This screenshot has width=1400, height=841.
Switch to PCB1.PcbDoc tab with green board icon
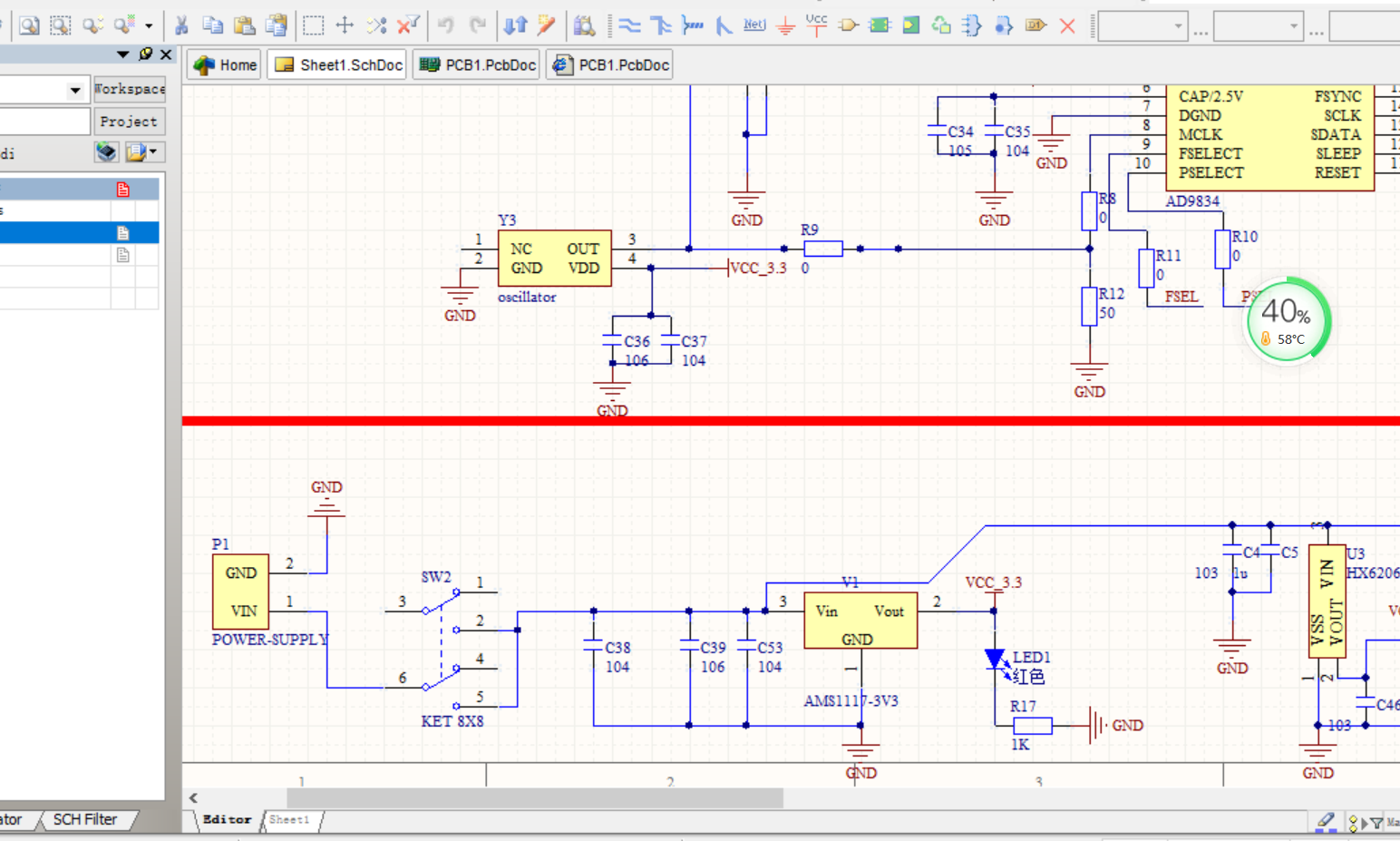(x=477, y=64)
